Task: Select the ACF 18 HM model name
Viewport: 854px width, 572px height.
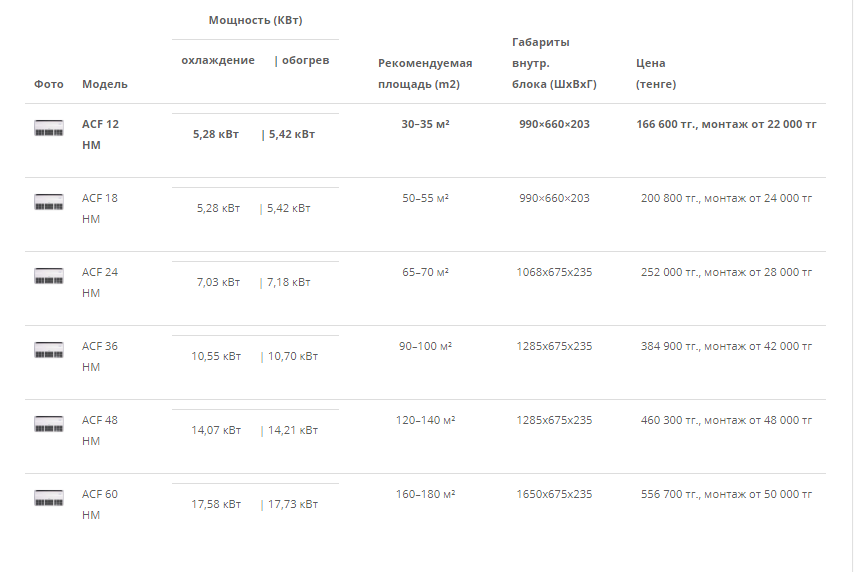Action: [x=100, y=208]
